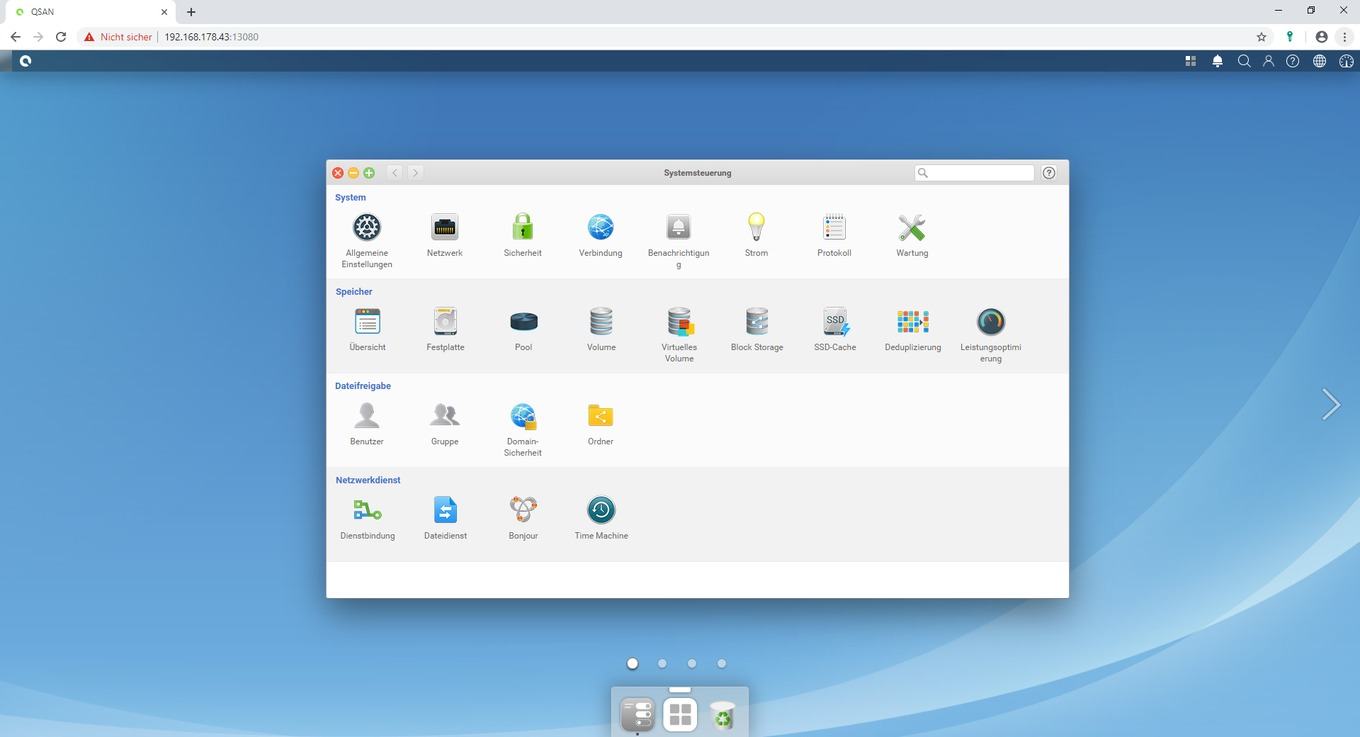Close the Systemsteuerung window
The image size is (1360, 737).
click(338, 173)
